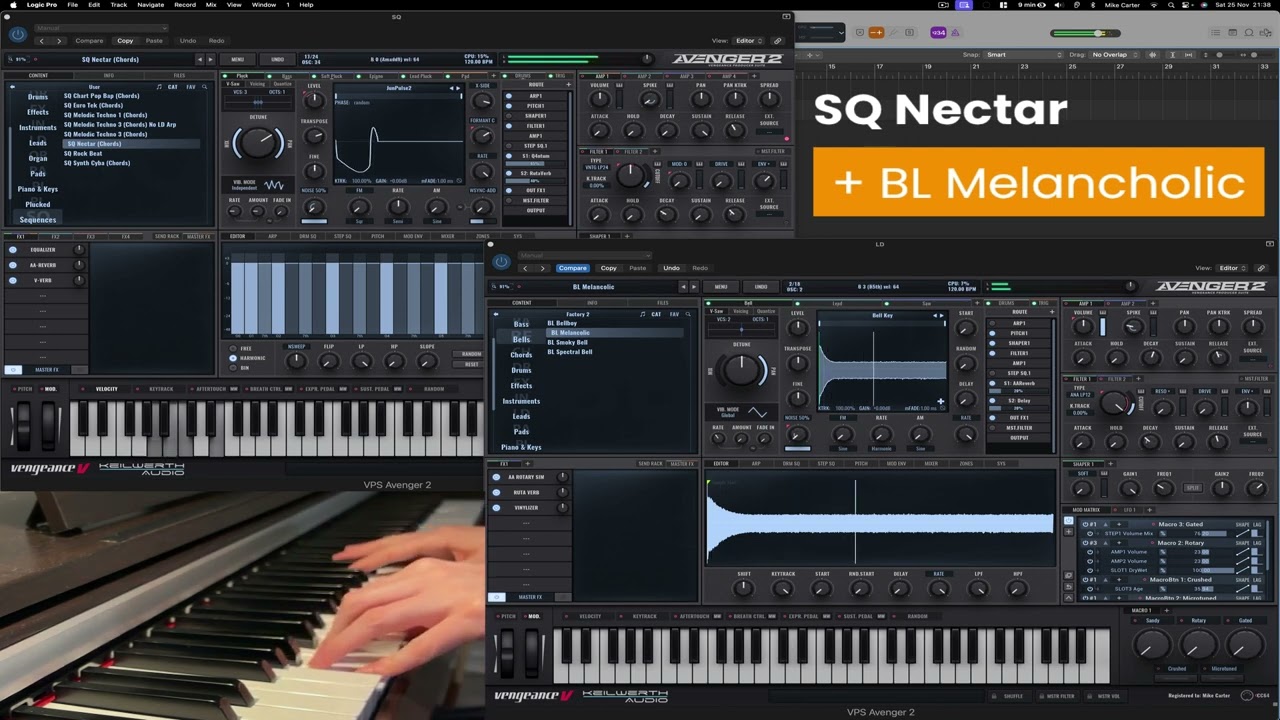Toggle the power button in SQ plugin window

(18, 35)
